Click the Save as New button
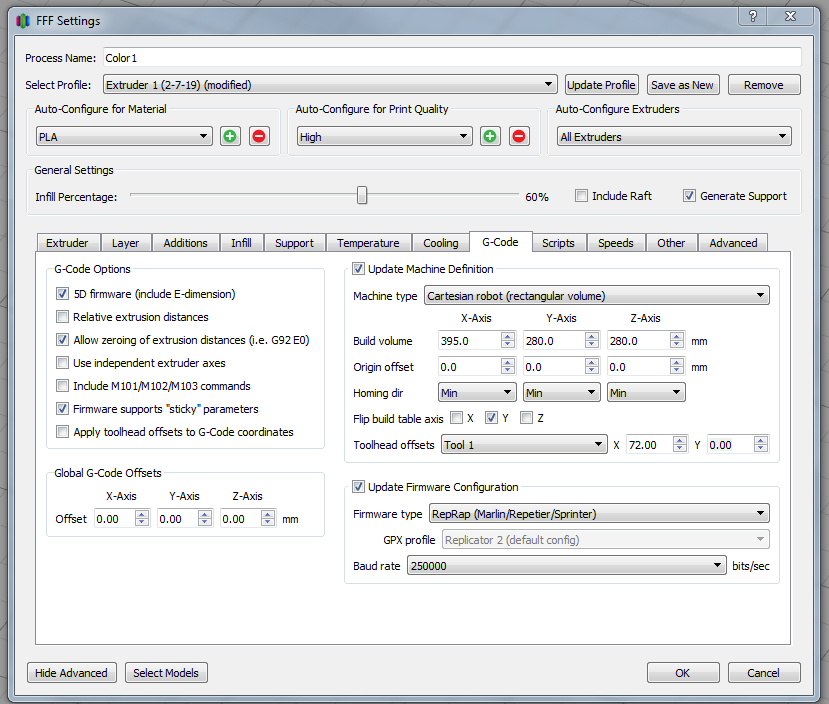The width and height of the screenshot is (829, 704). pos(683,85)
